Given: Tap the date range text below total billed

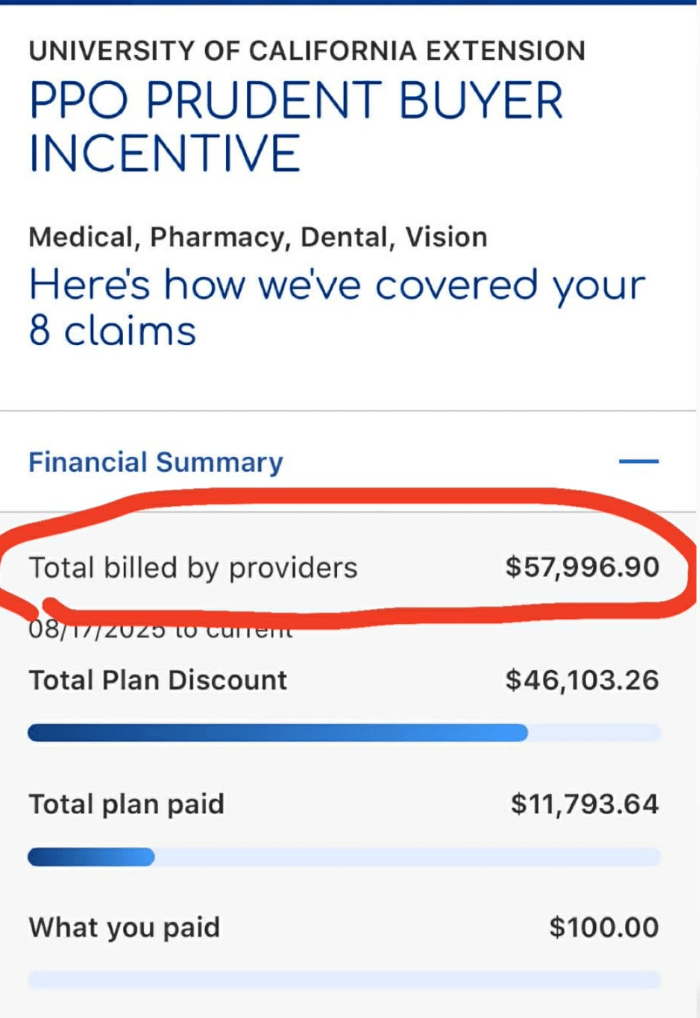Looking at the screenshot, I should [160, 630].
